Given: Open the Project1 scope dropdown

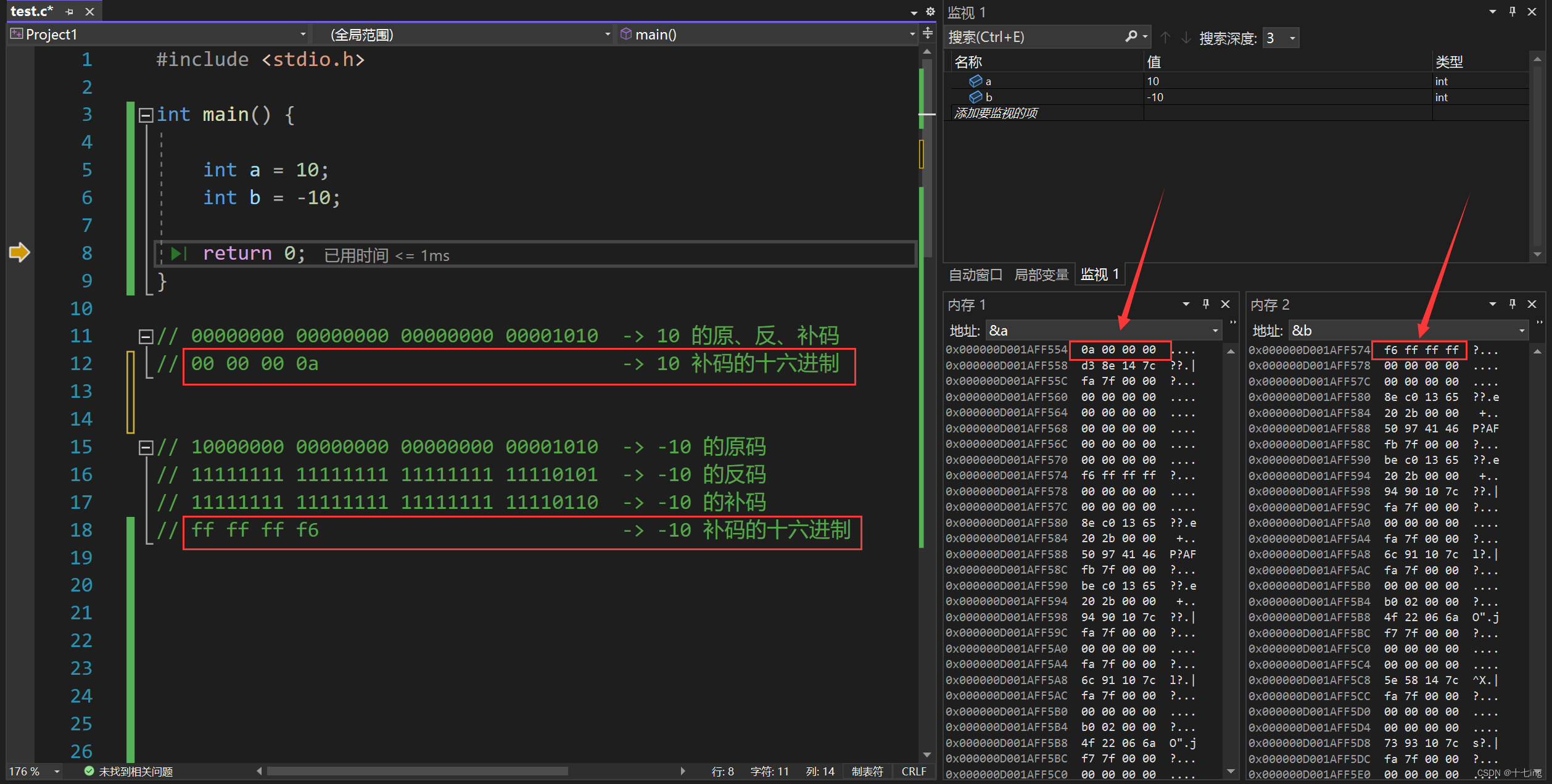Looking at the screenshot, I should [302, 35].
